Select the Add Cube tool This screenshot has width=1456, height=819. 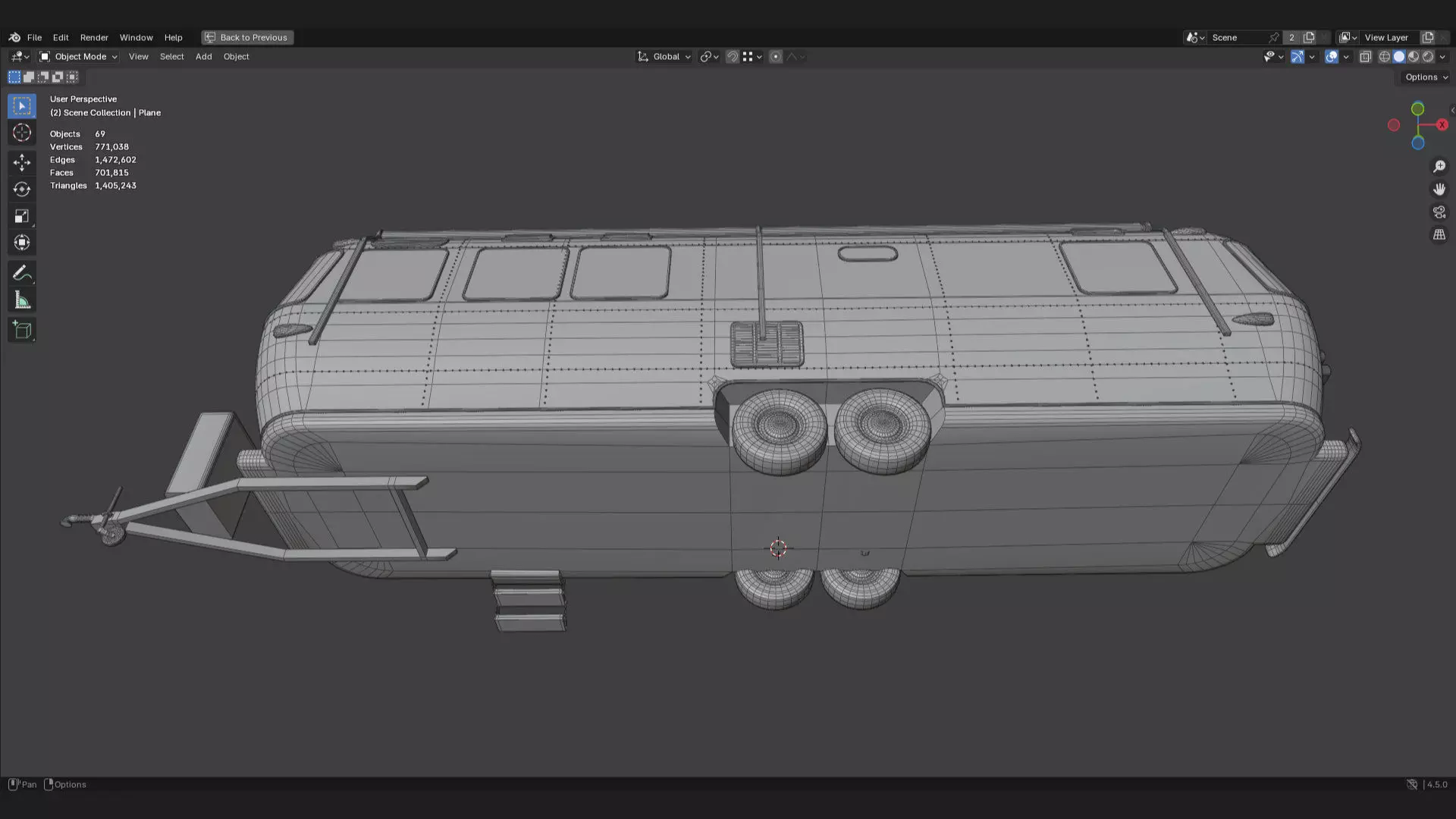click(21, 330)
